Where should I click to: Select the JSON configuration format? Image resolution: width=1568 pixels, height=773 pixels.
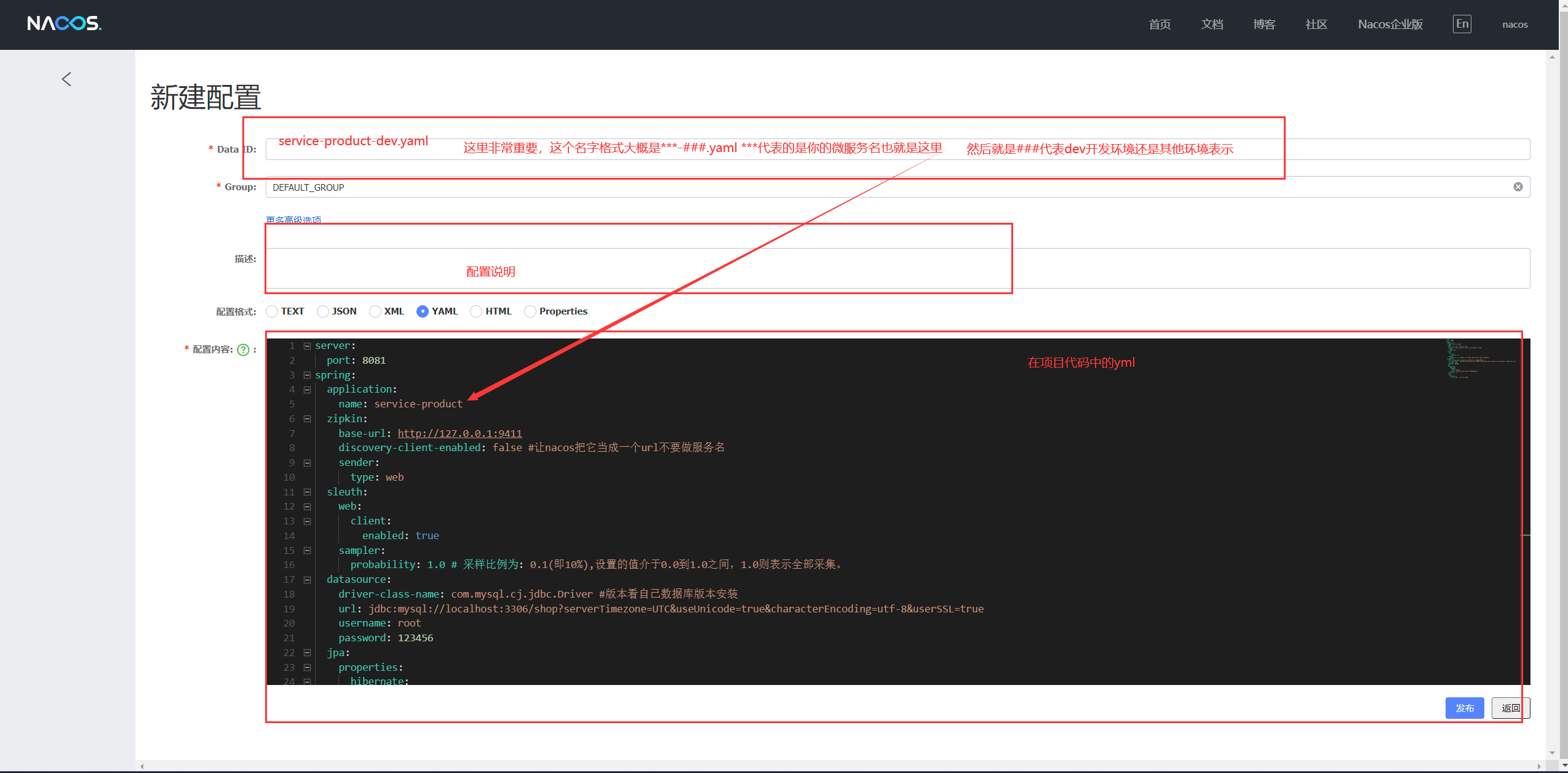323,311
